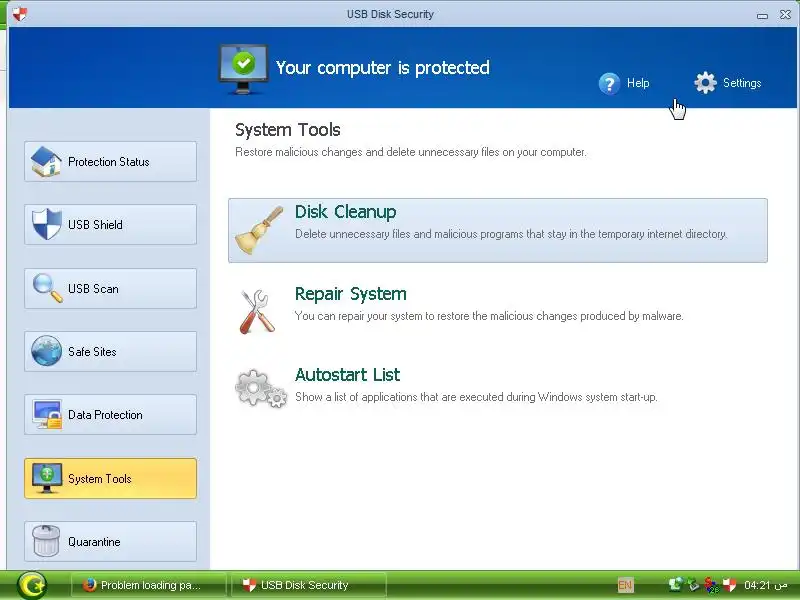Minimize the USB Disk Security window
This screenshot has width=800, height=600.
762,15
